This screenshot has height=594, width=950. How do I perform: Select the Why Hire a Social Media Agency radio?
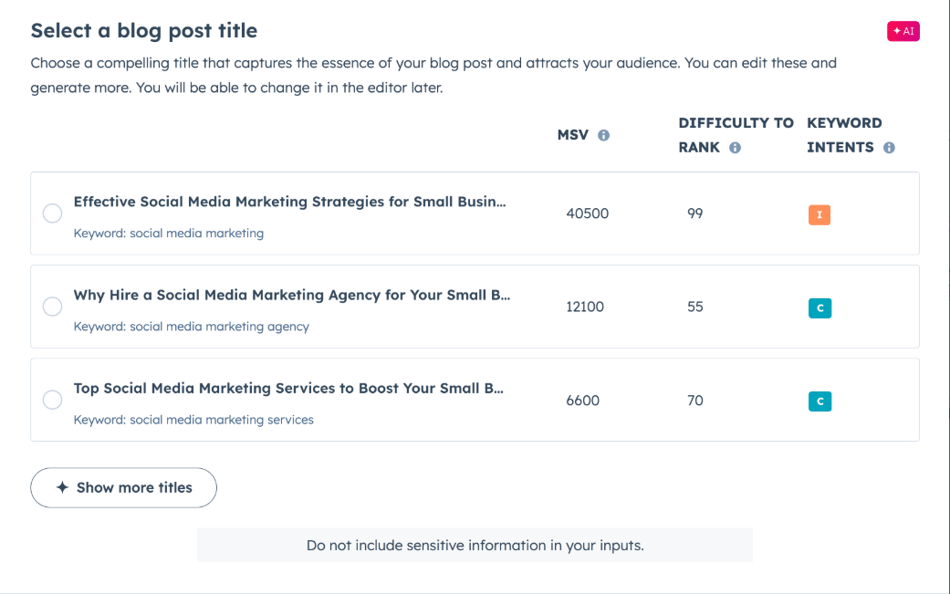point(52,307)
